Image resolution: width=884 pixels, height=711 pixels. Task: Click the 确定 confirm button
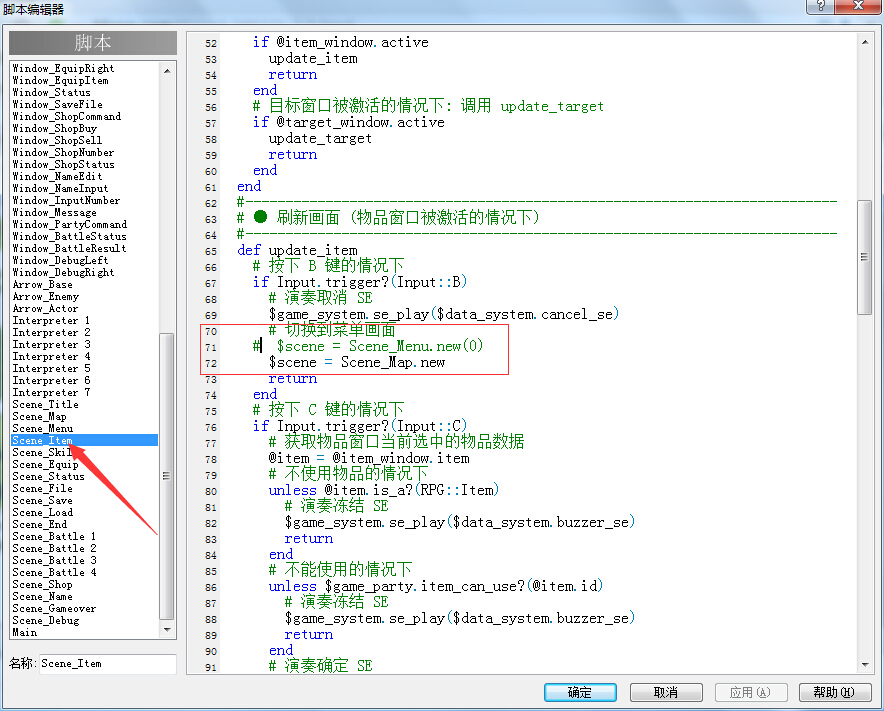click(580, 692)
